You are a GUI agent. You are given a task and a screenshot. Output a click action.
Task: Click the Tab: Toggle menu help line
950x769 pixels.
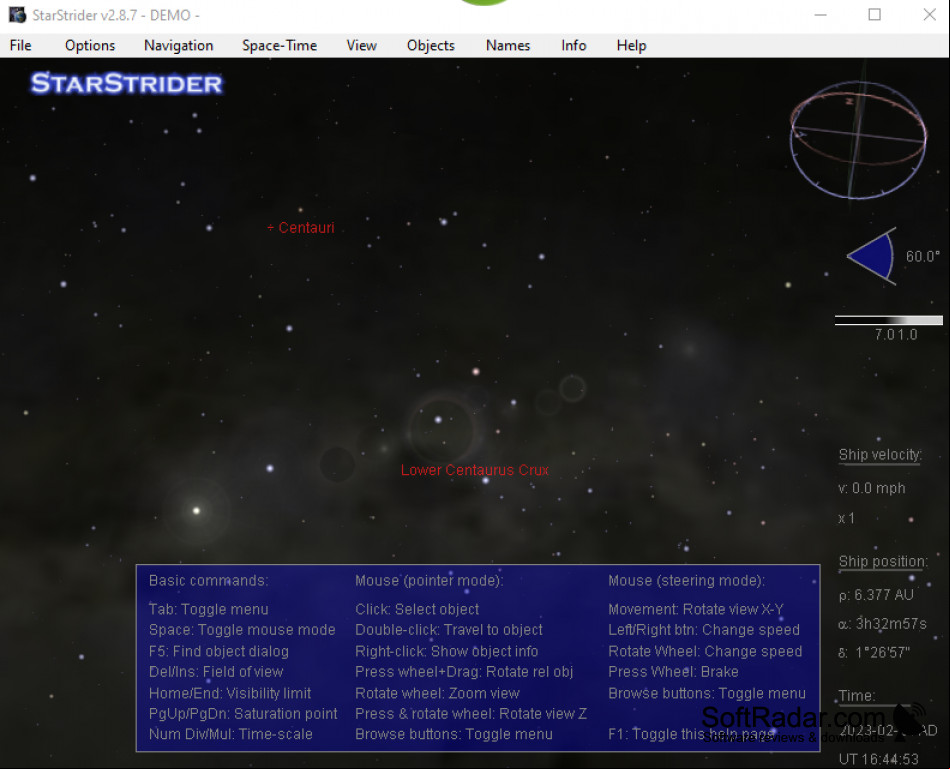(208, 609)
